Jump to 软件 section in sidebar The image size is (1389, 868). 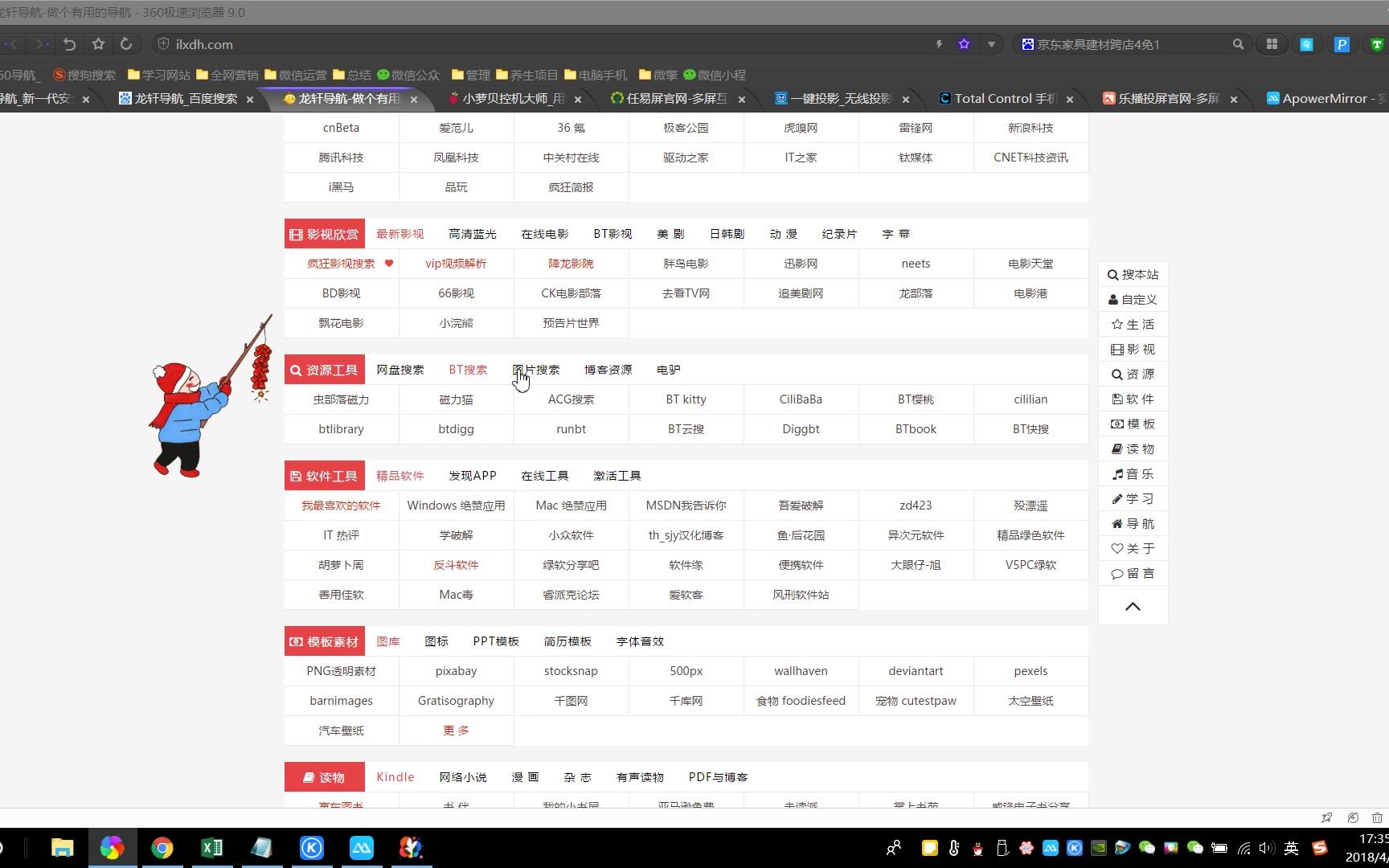click(1133, 399)
